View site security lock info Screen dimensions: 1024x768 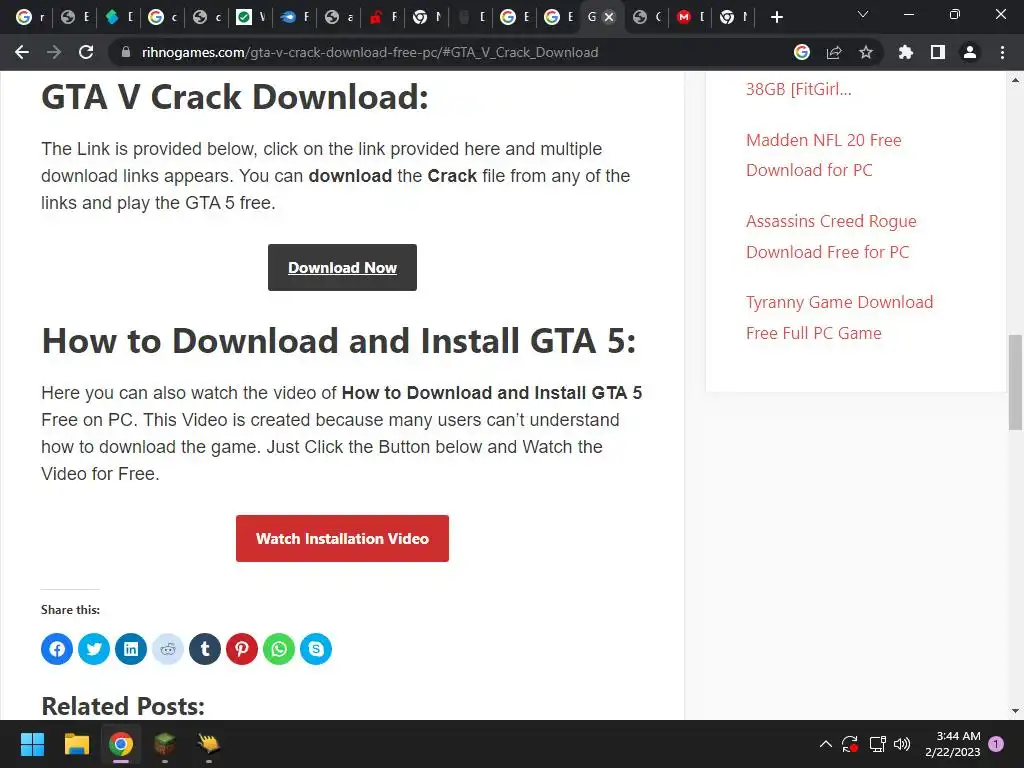126,52
